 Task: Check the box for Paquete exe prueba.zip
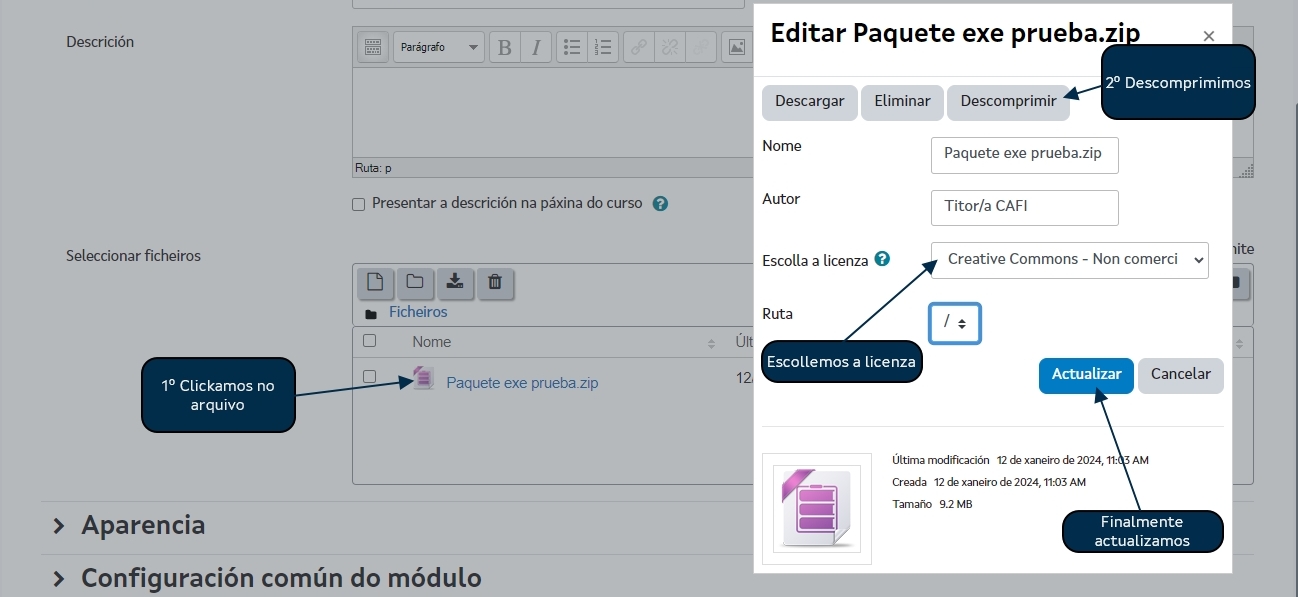pos(369,377)
